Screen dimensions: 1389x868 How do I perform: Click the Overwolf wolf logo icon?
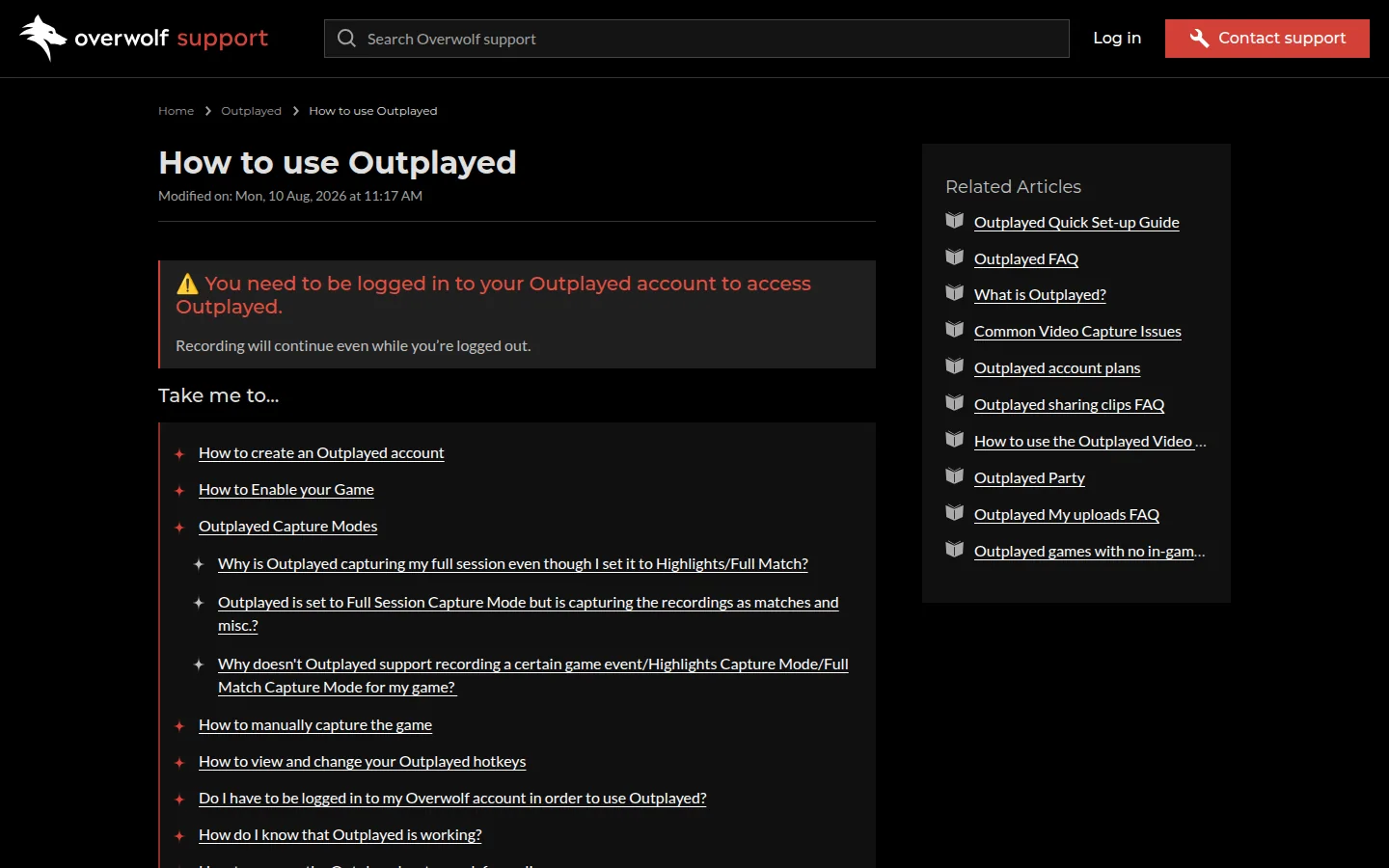tap(43, 38)
